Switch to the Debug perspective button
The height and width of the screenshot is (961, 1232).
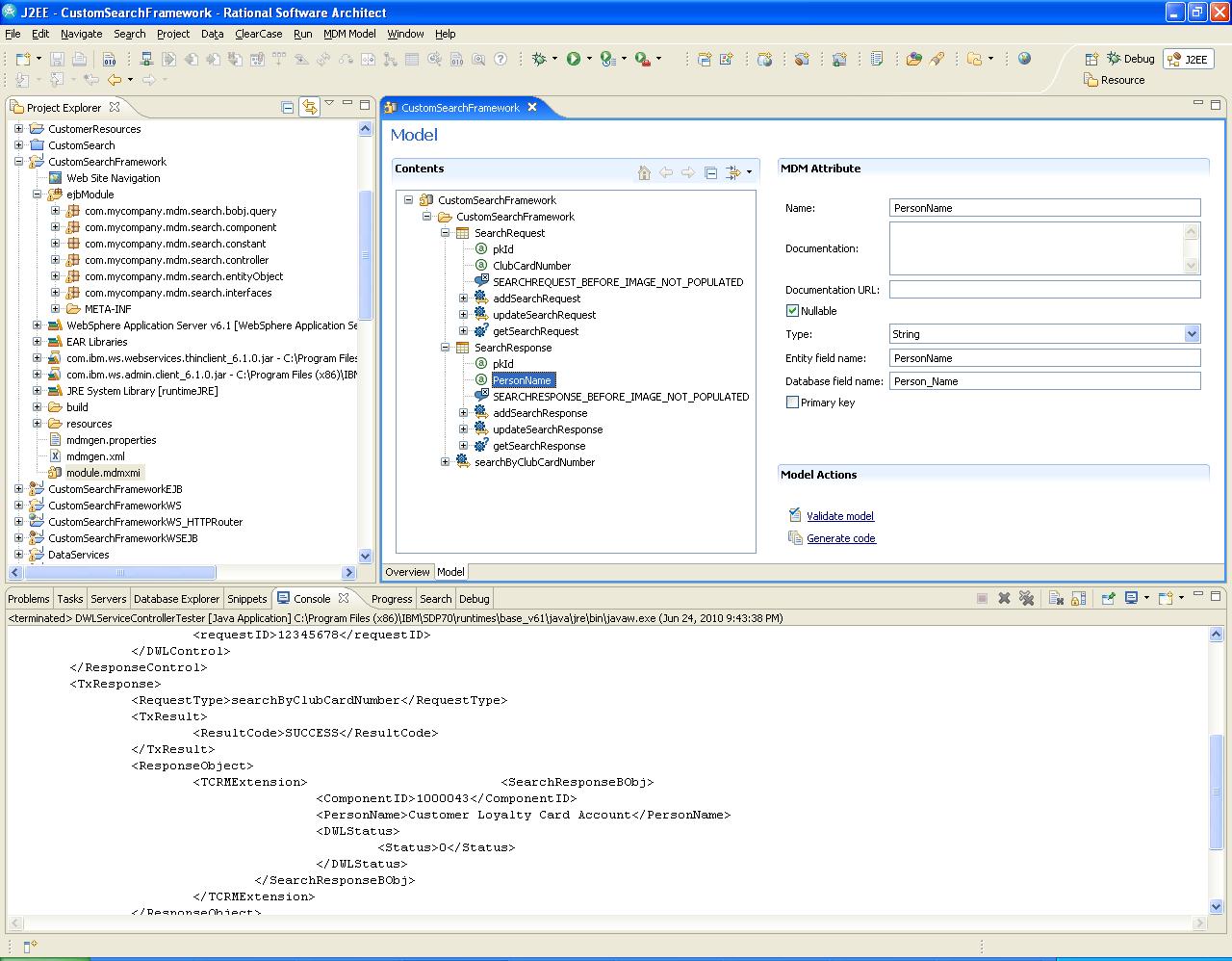click(x=1130, y=59)
